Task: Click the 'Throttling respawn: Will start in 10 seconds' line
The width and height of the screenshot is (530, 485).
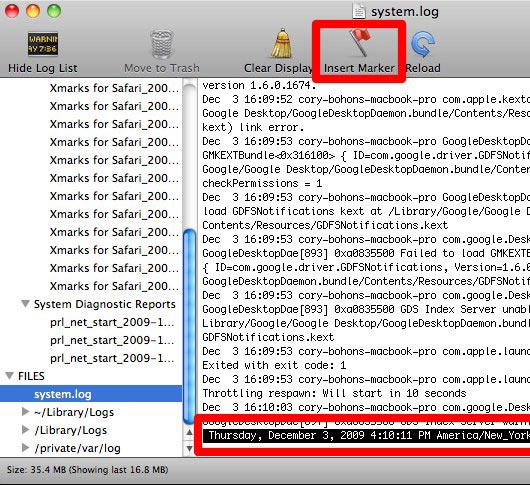Action: click(334, 393)
